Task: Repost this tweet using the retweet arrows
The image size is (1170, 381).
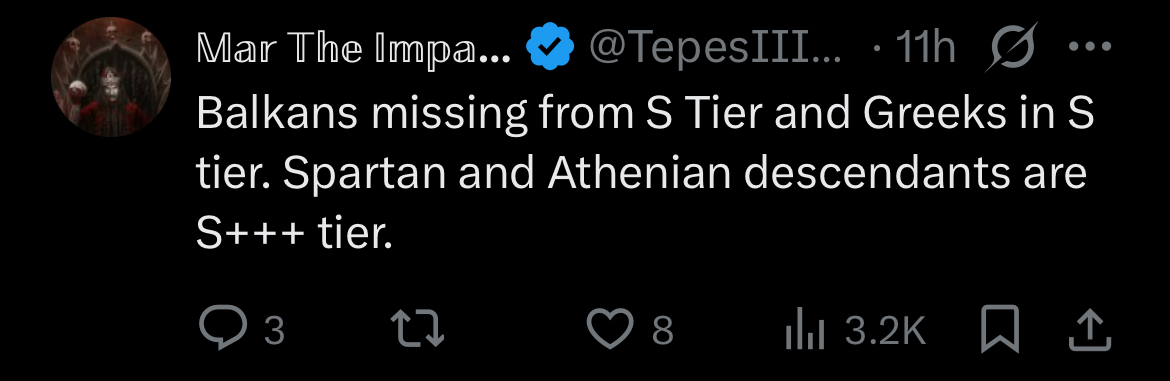Action: 419,330
